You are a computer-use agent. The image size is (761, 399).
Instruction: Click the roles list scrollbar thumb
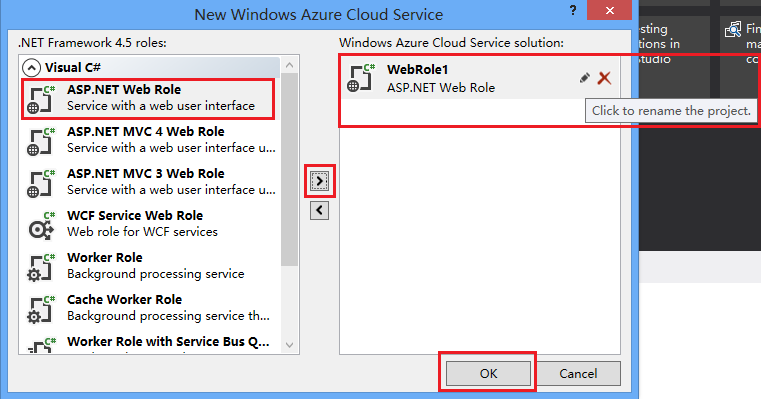point(290,169)
